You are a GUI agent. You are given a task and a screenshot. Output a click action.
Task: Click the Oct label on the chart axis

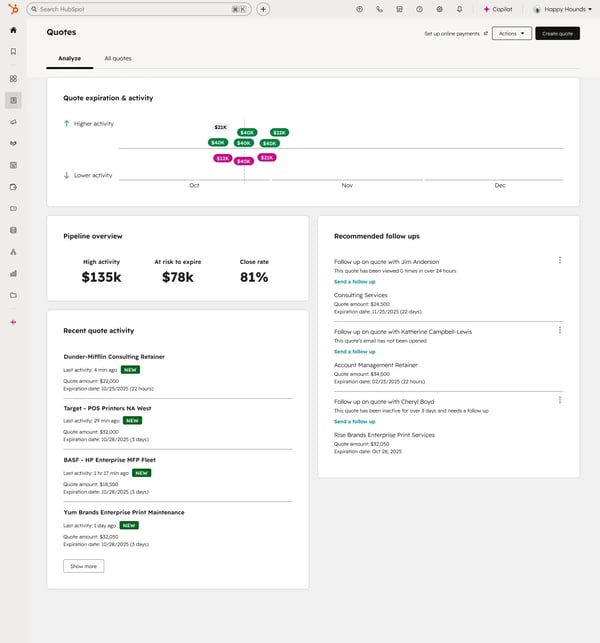[194, 185]
